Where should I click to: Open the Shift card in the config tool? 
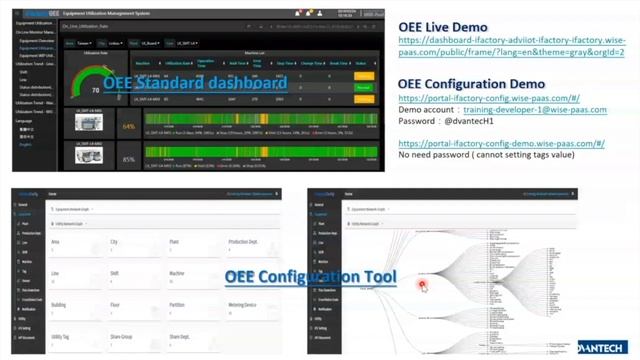135,278
